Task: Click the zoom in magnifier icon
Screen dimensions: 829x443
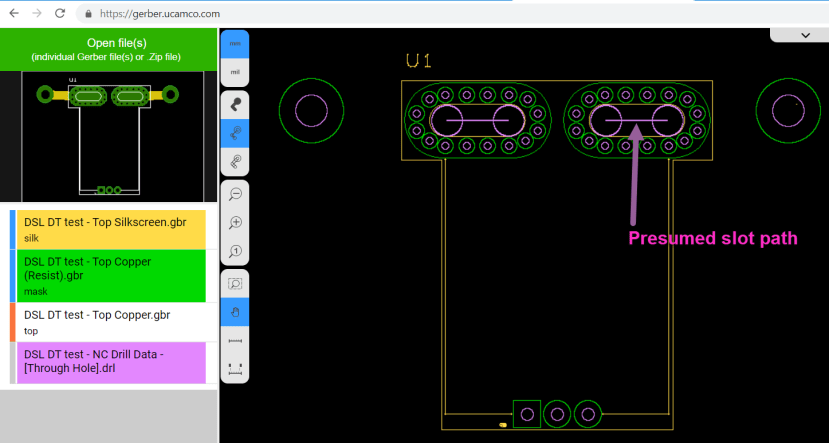Action: [x=235, y=223]
